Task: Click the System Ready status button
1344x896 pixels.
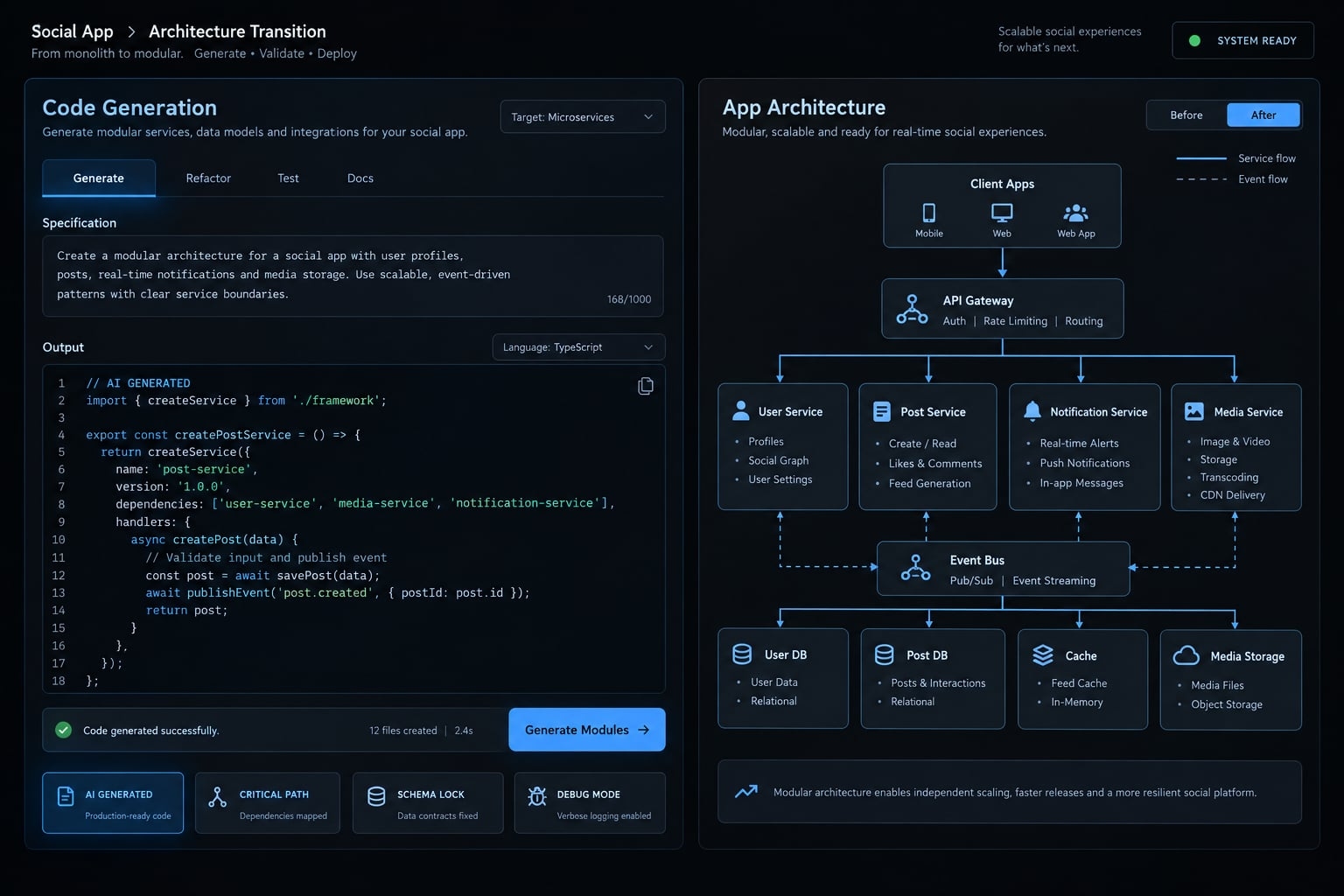Action: [1242, 41]
